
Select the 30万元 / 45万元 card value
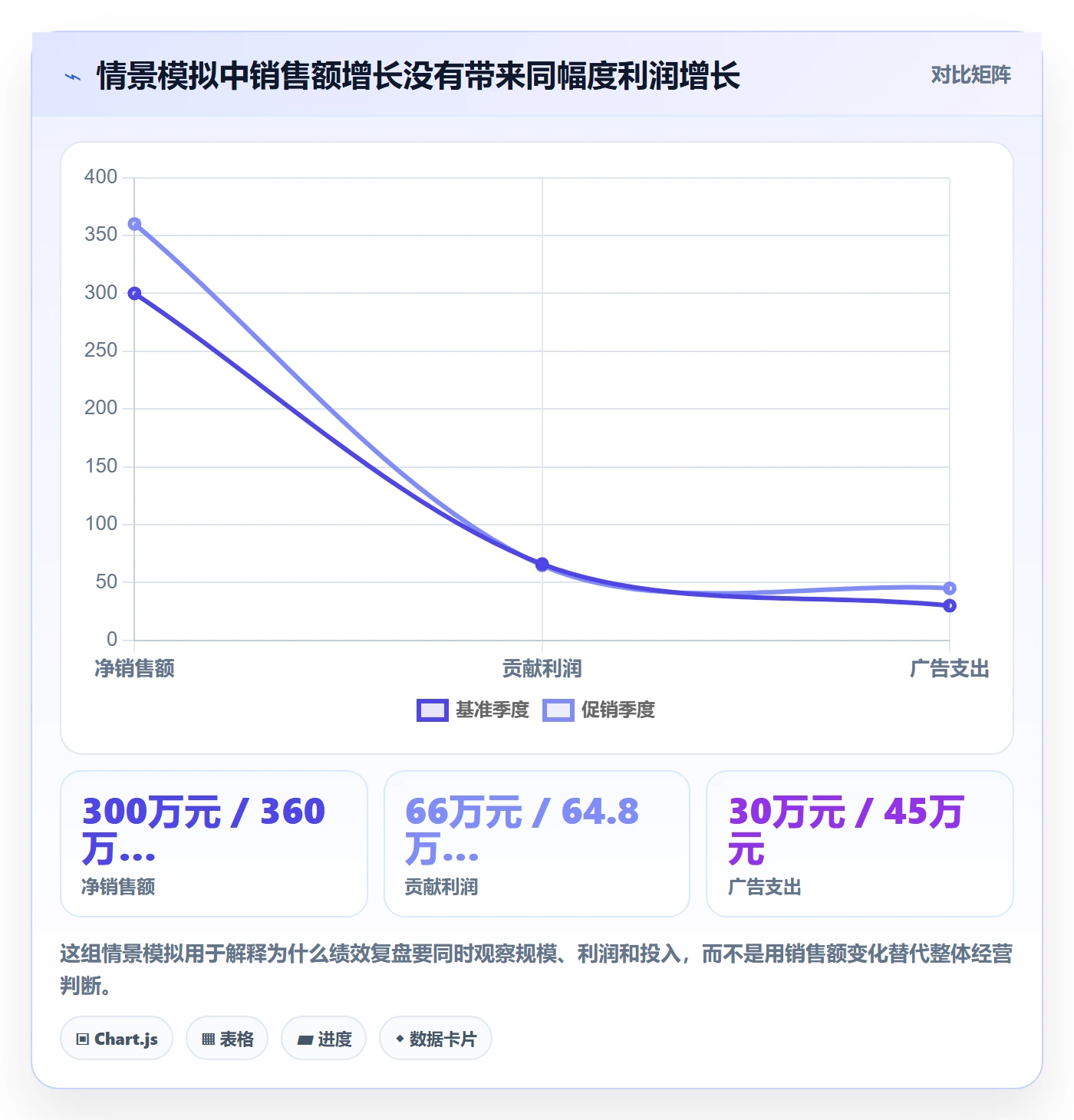[x=846, y=830]
